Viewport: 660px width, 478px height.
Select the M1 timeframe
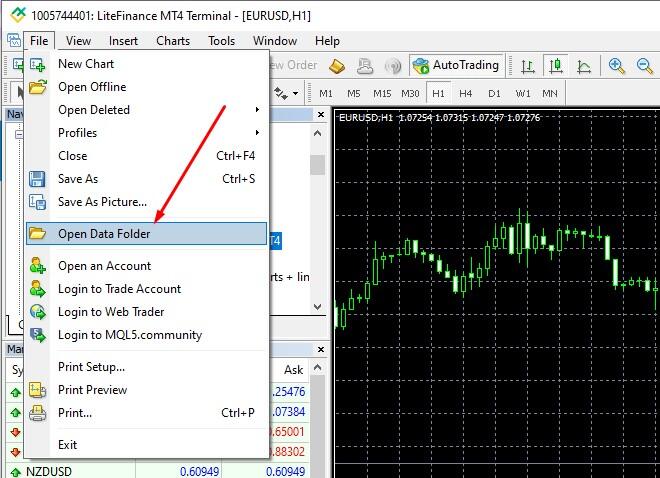326,93
